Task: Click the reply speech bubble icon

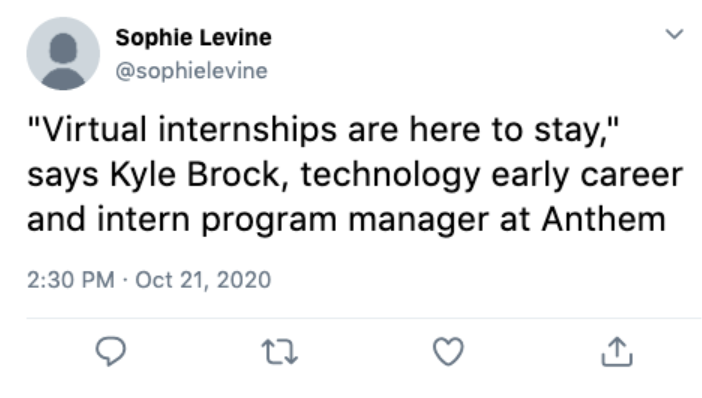Action: pyautogui.click(x=111, y=351)
